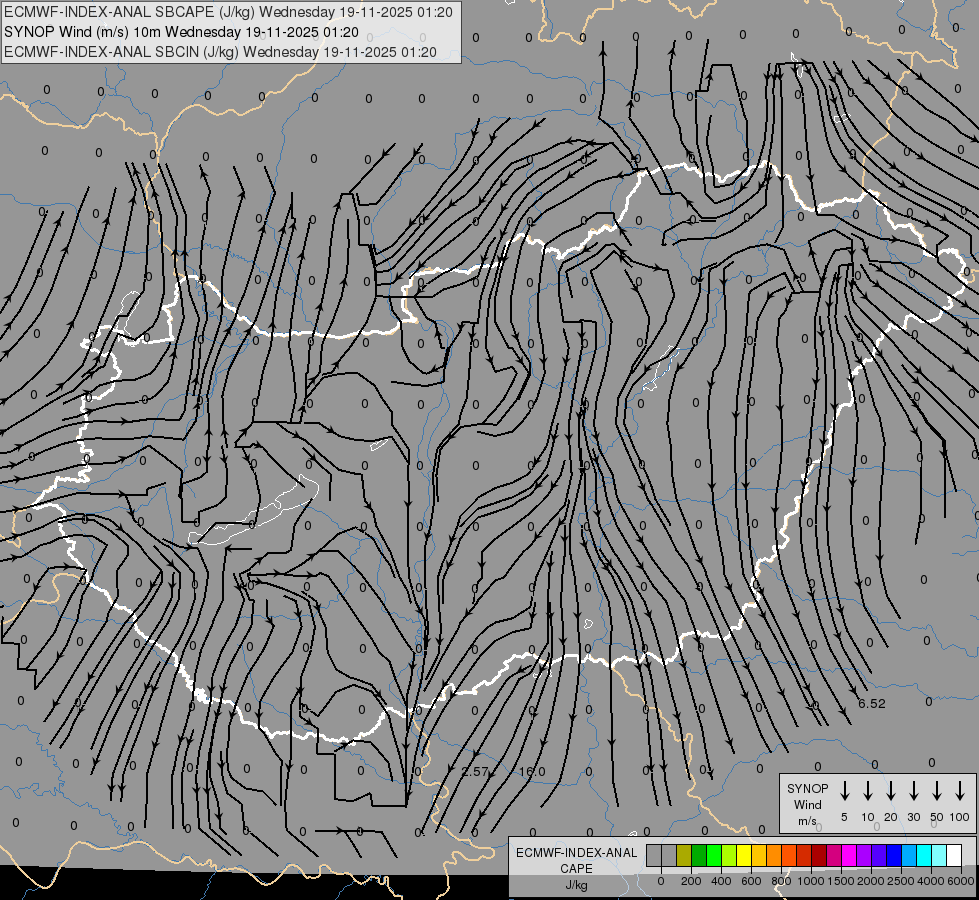Viewport: 979px width, 900px height.
Task: Click the 50 m/s wind arrow in legend
Action: [x=937, y=790]
